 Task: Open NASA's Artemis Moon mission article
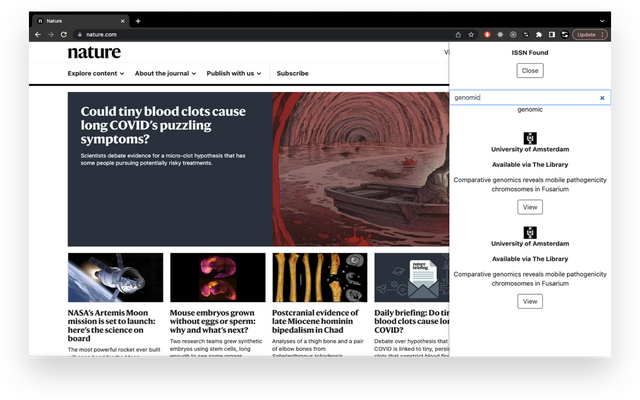point(111,325)
